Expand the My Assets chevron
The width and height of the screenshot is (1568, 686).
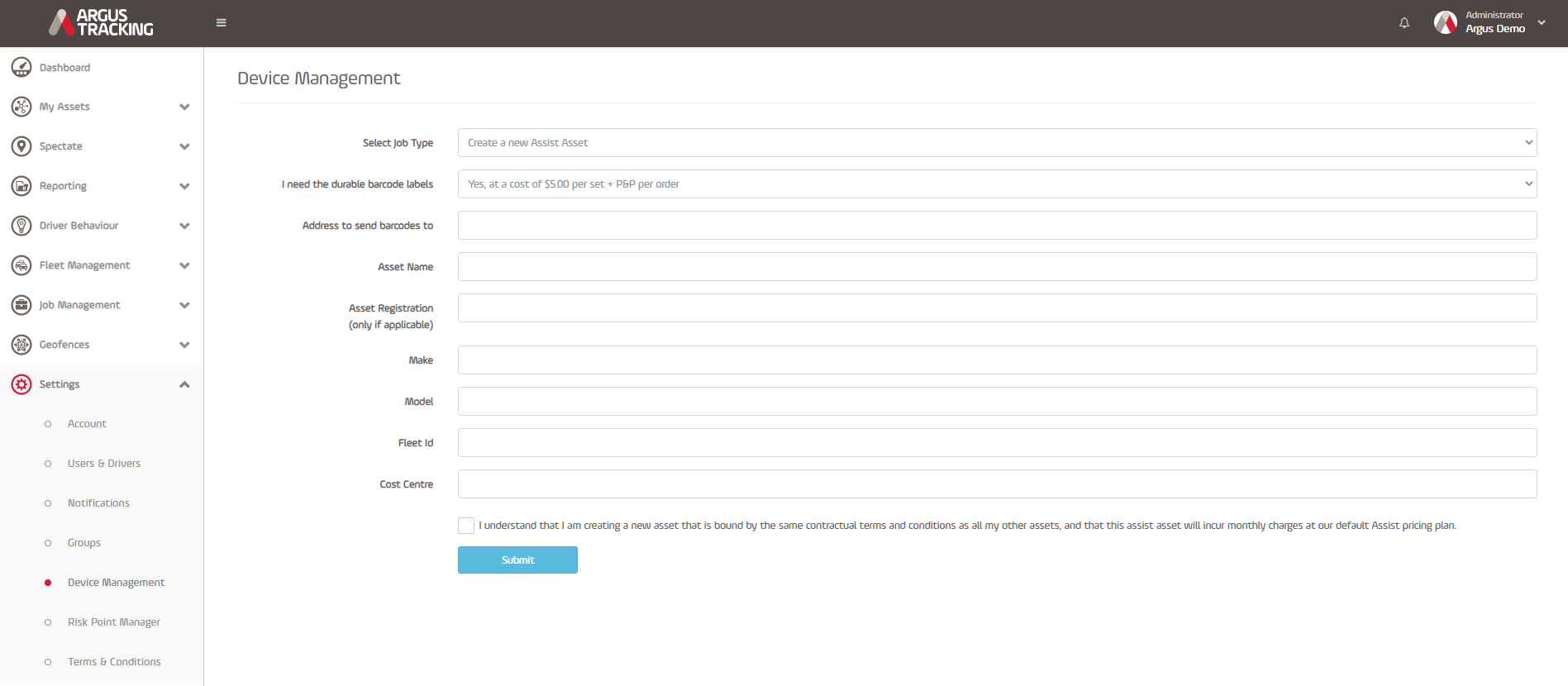click(184, 107)
